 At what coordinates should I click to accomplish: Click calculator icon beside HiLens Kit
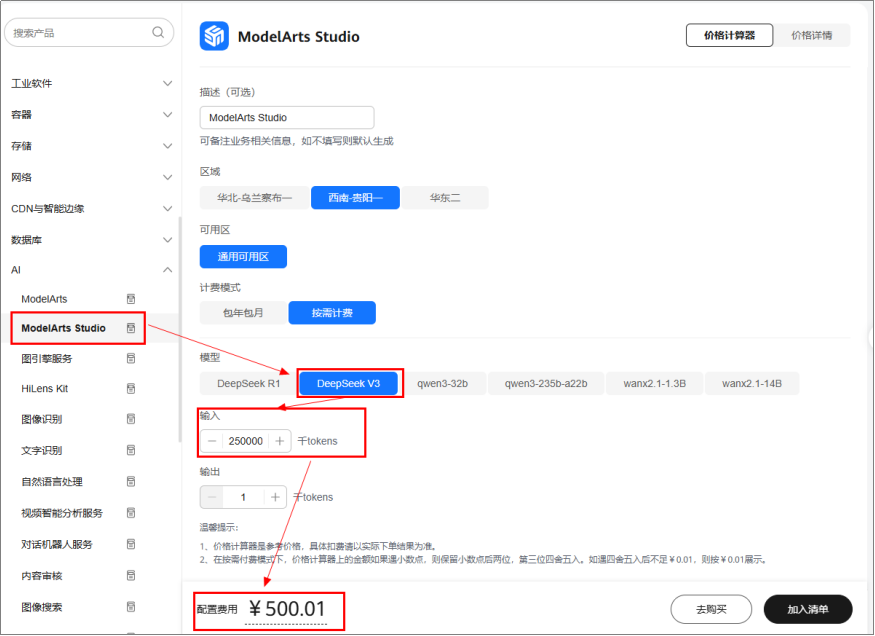click(x=131, y=388)
